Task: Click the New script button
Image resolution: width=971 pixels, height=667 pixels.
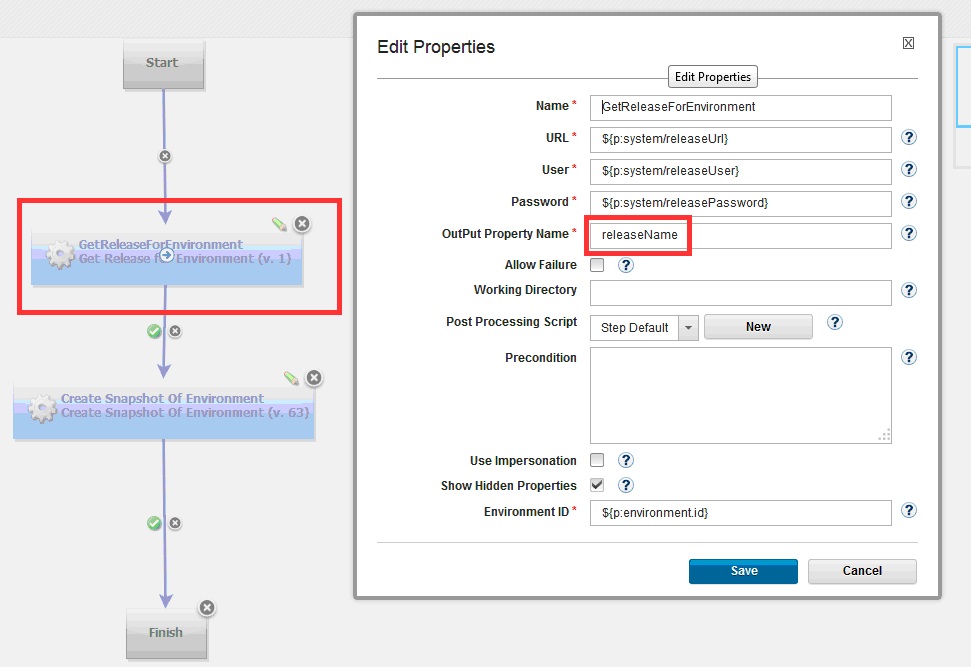Action: (758, 327)
